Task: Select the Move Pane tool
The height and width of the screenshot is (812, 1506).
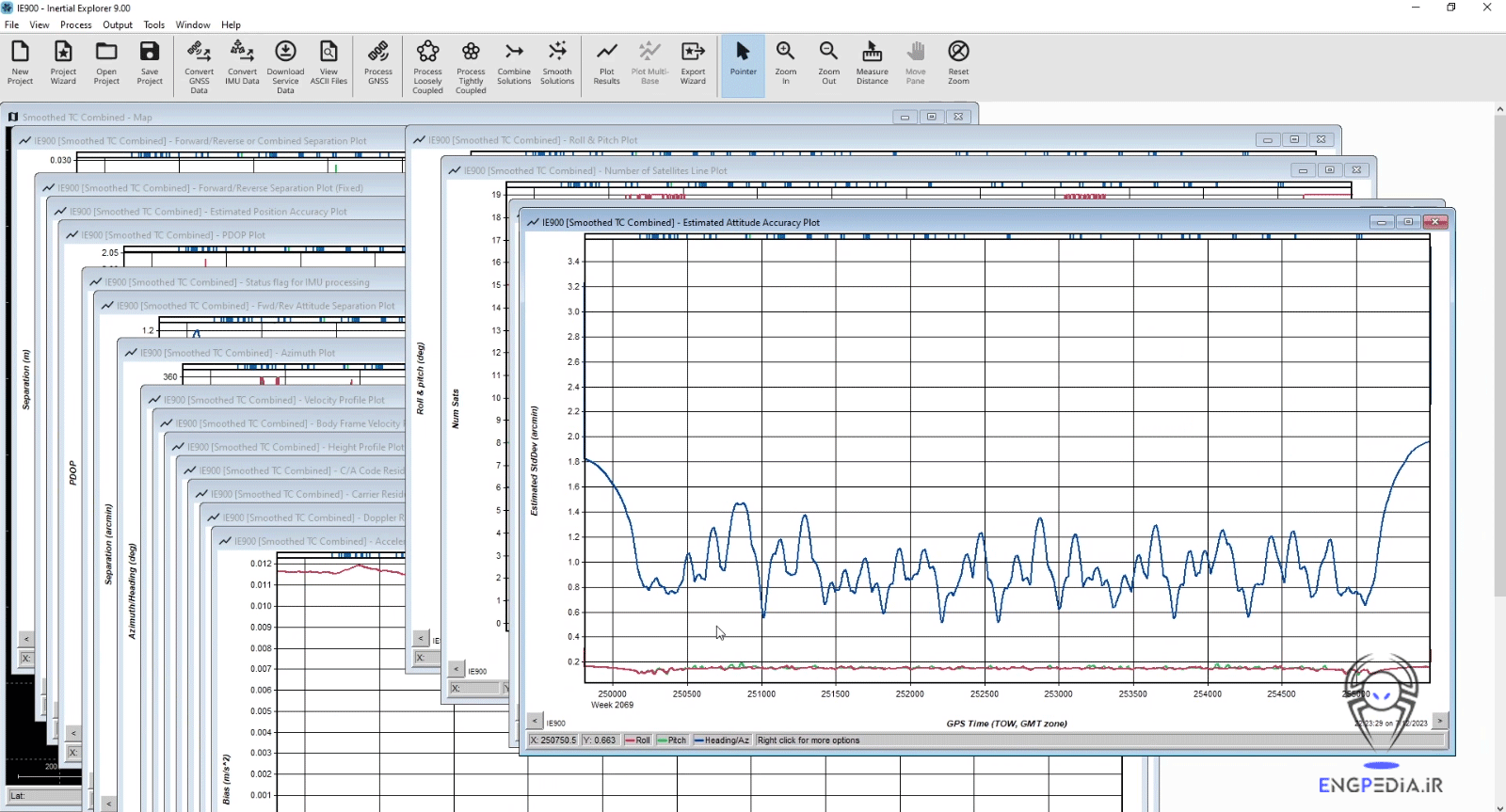Action: (916, 63)
